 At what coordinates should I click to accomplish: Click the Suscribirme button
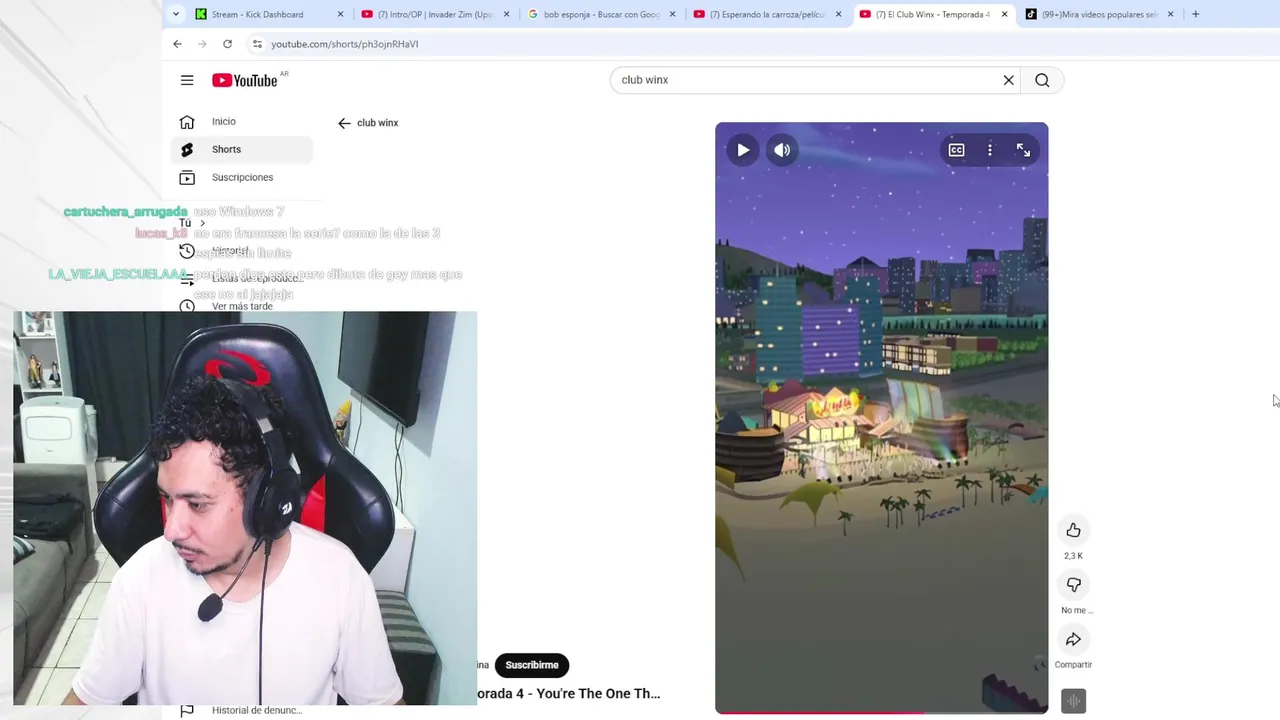[532, 665]
